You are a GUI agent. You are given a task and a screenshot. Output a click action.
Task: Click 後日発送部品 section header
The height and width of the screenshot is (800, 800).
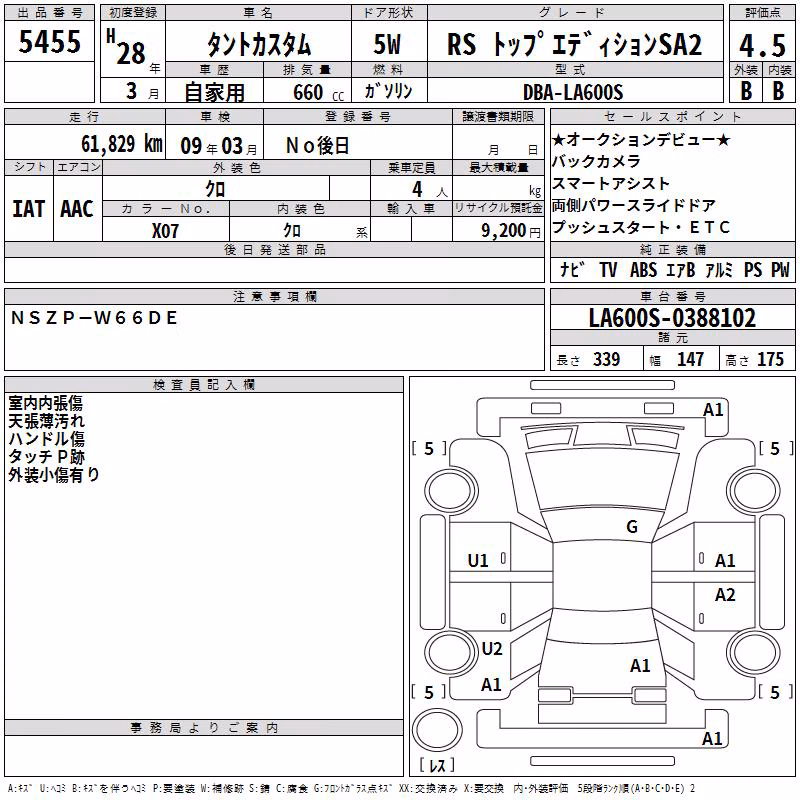274,250
